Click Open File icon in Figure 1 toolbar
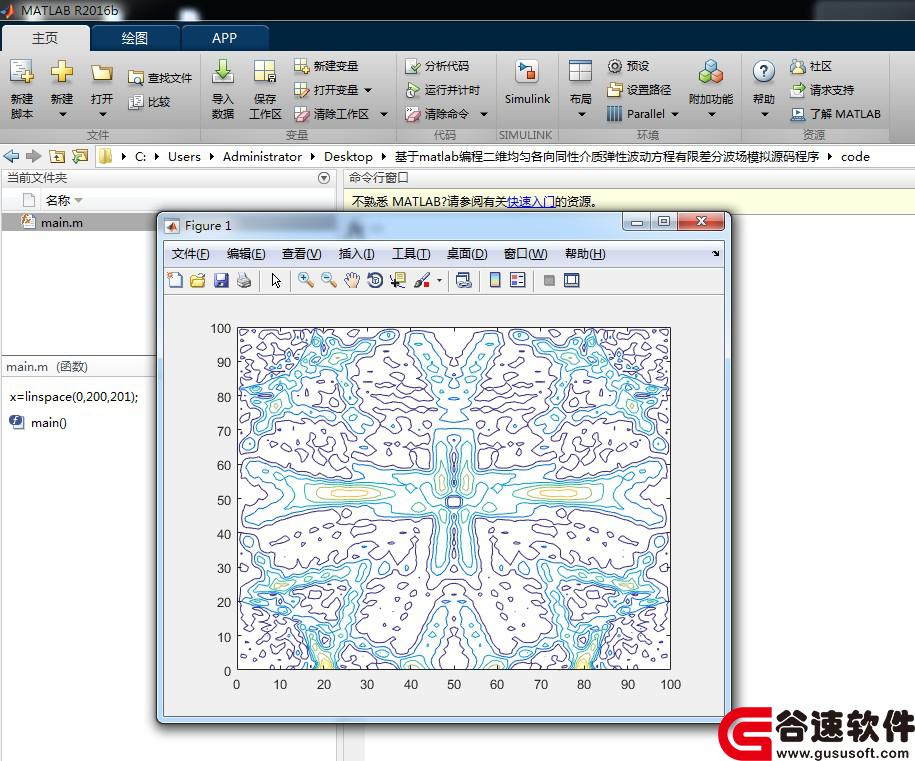The height and width of the screenshot is (761, 915). coord(198,281)
